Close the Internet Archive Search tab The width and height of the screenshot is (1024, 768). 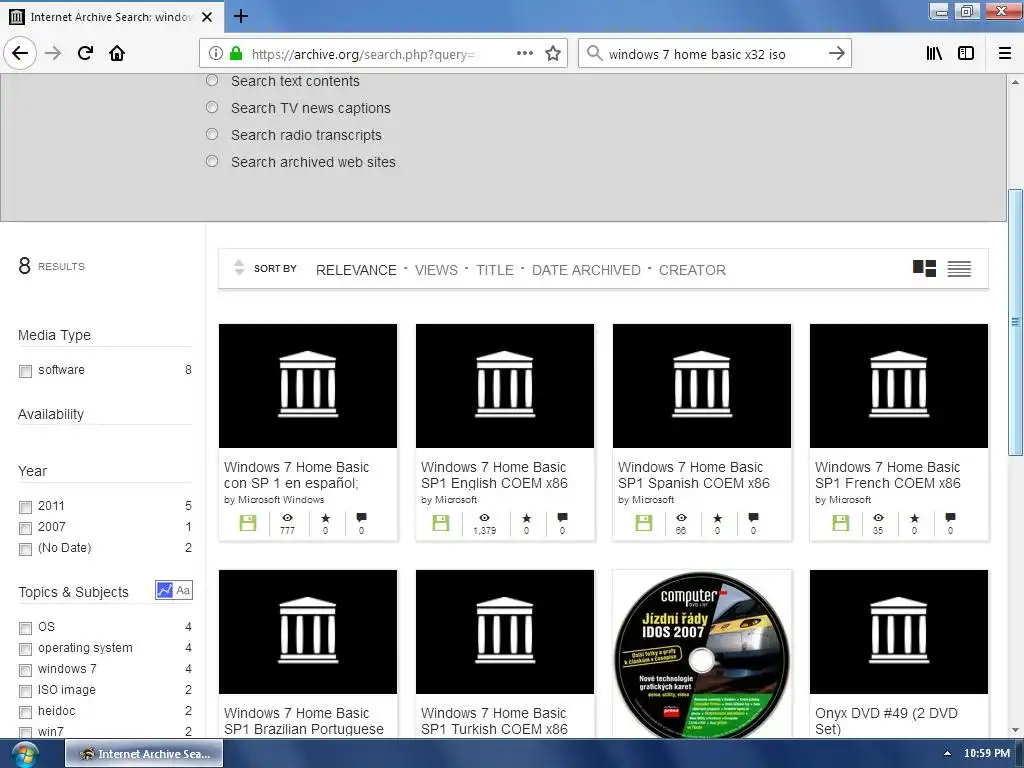[207, 17]
